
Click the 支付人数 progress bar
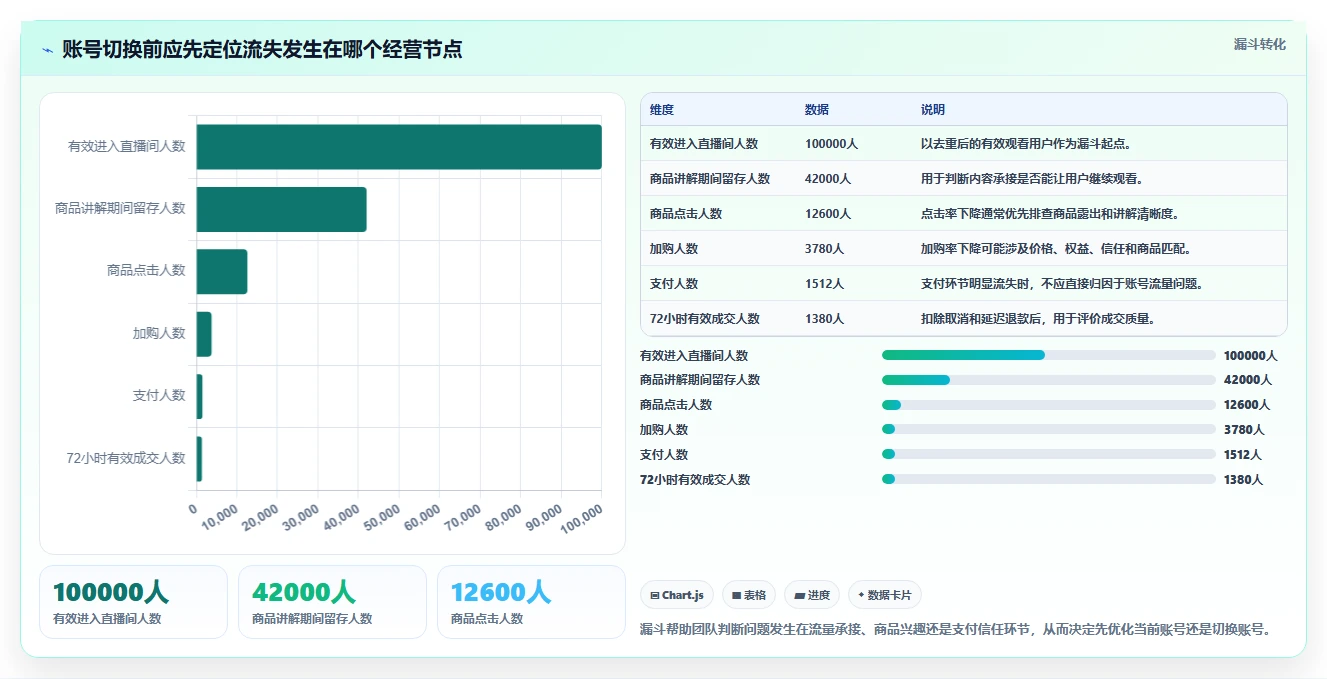point(1048,454)
